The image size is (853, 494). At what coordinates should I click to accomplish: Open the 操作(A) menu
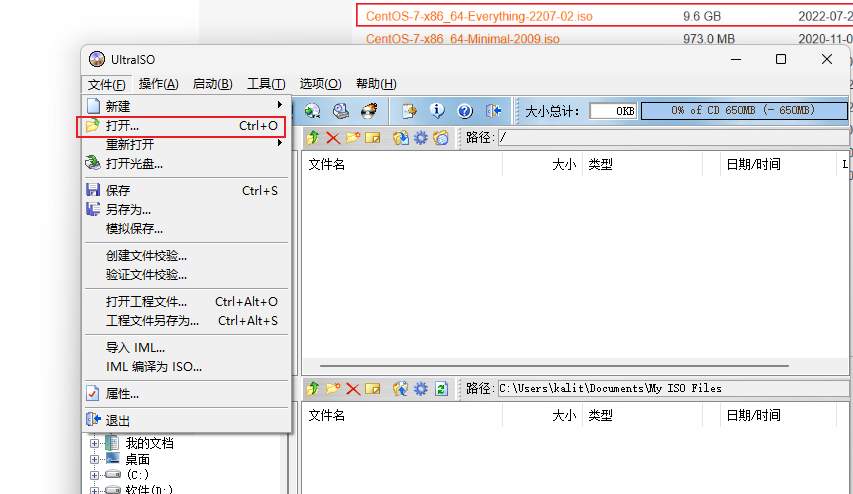click(158, 84)
